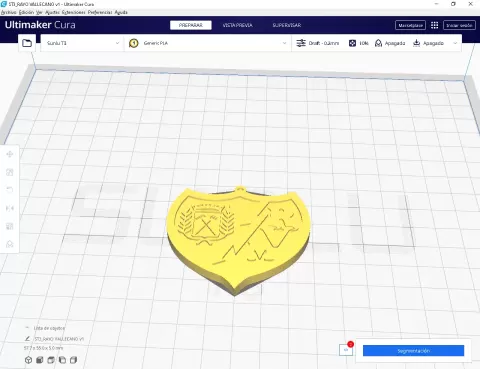Collapse the Lista de objetos panel

click(x=27, y=328)
